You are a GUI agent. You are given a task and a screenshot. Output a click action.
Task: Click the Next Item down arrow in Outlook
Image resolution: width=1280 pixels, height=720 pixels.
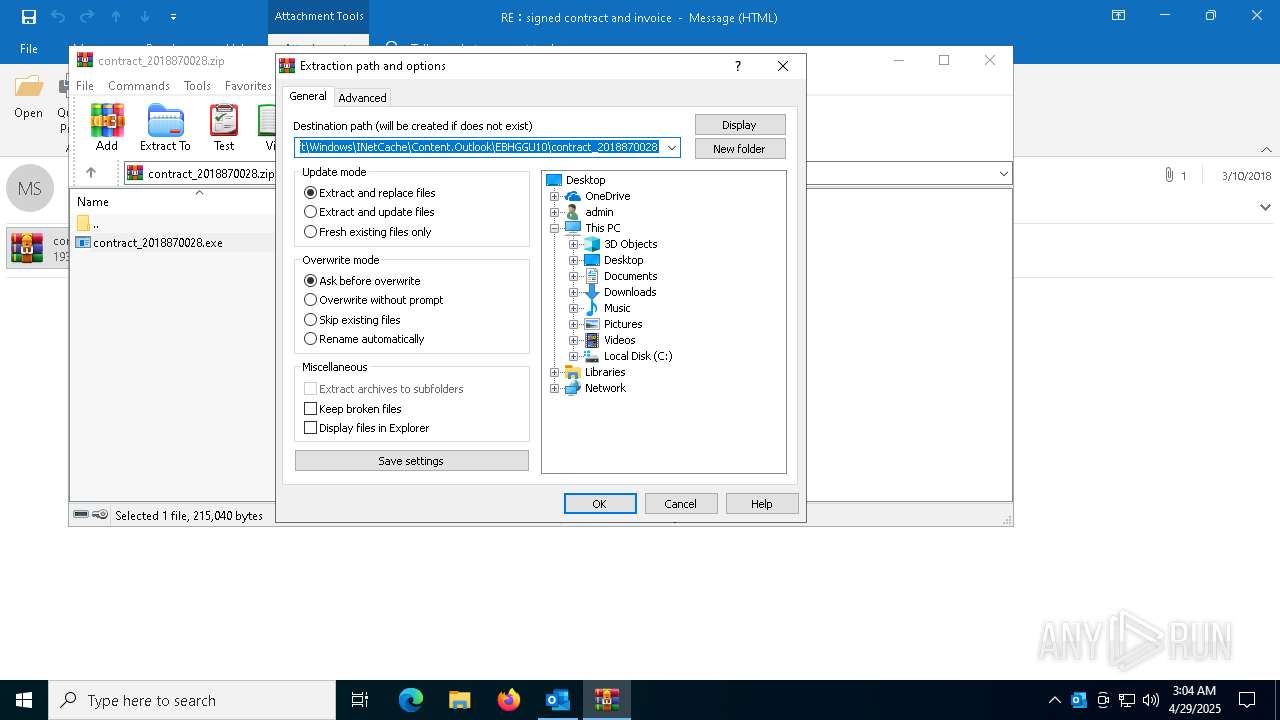tap(144, 17)
